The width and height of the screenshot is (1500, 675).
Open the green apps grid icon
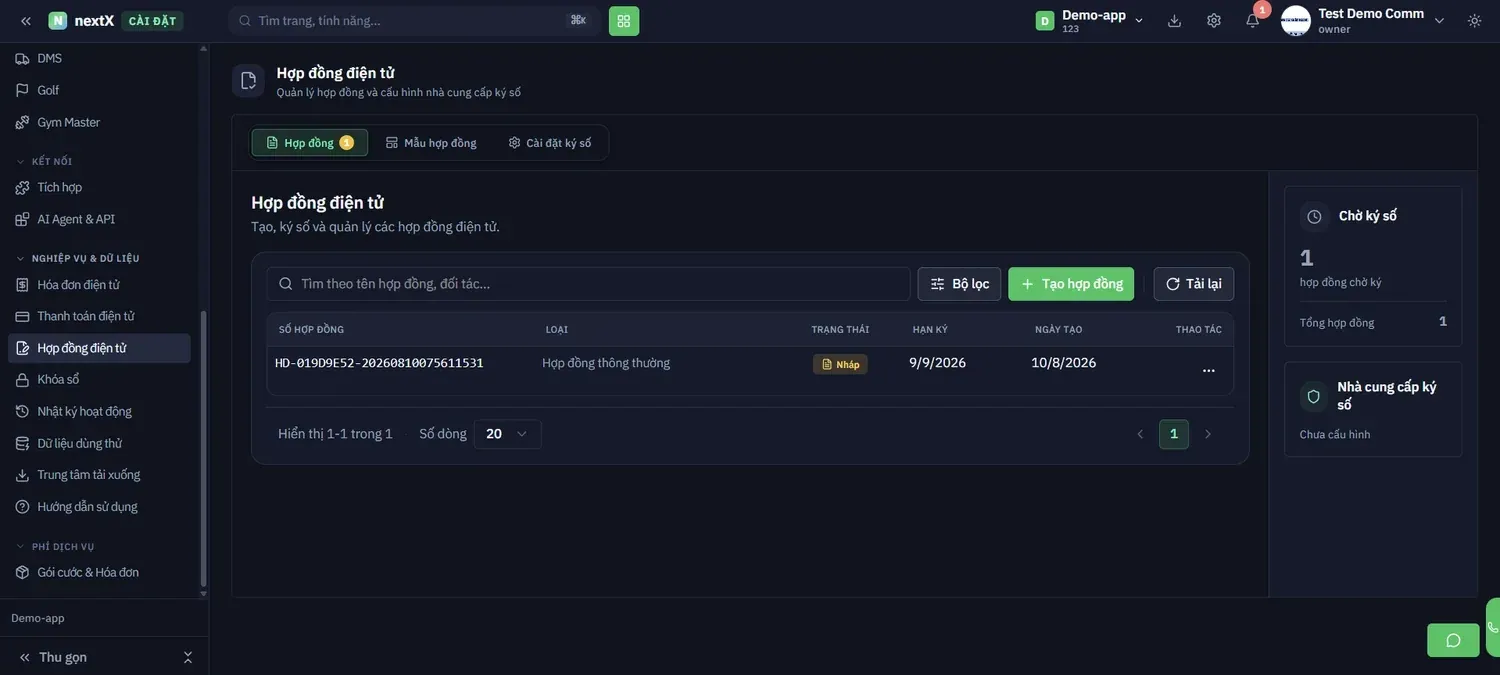point(624,21)
